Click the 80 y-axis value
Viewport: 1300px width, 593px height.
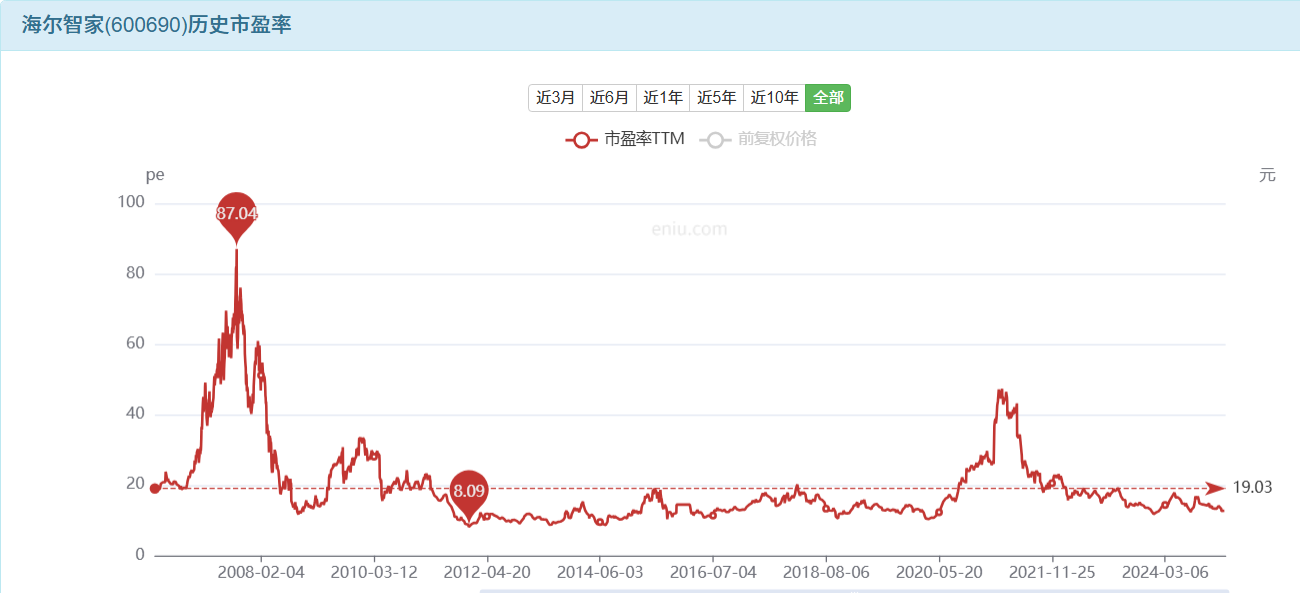(x=135, y=273)
